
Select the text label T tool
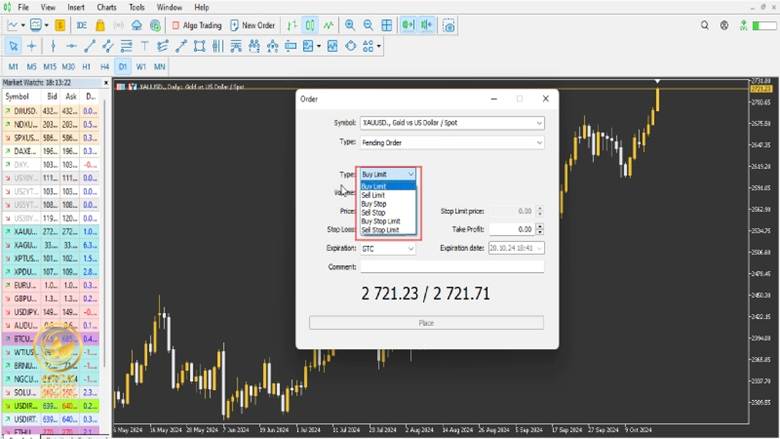point(144,46)
